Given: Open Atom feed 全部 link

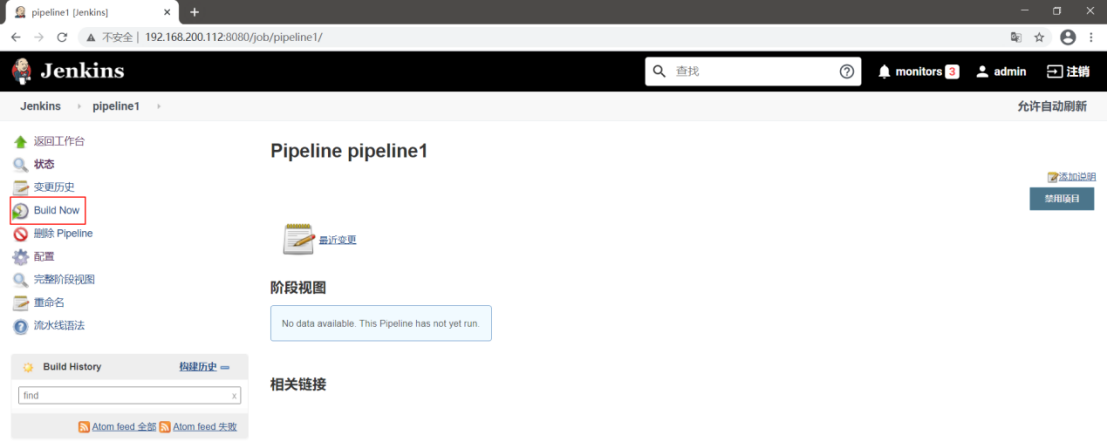Looking at the screenshot, I should (123, 427).
